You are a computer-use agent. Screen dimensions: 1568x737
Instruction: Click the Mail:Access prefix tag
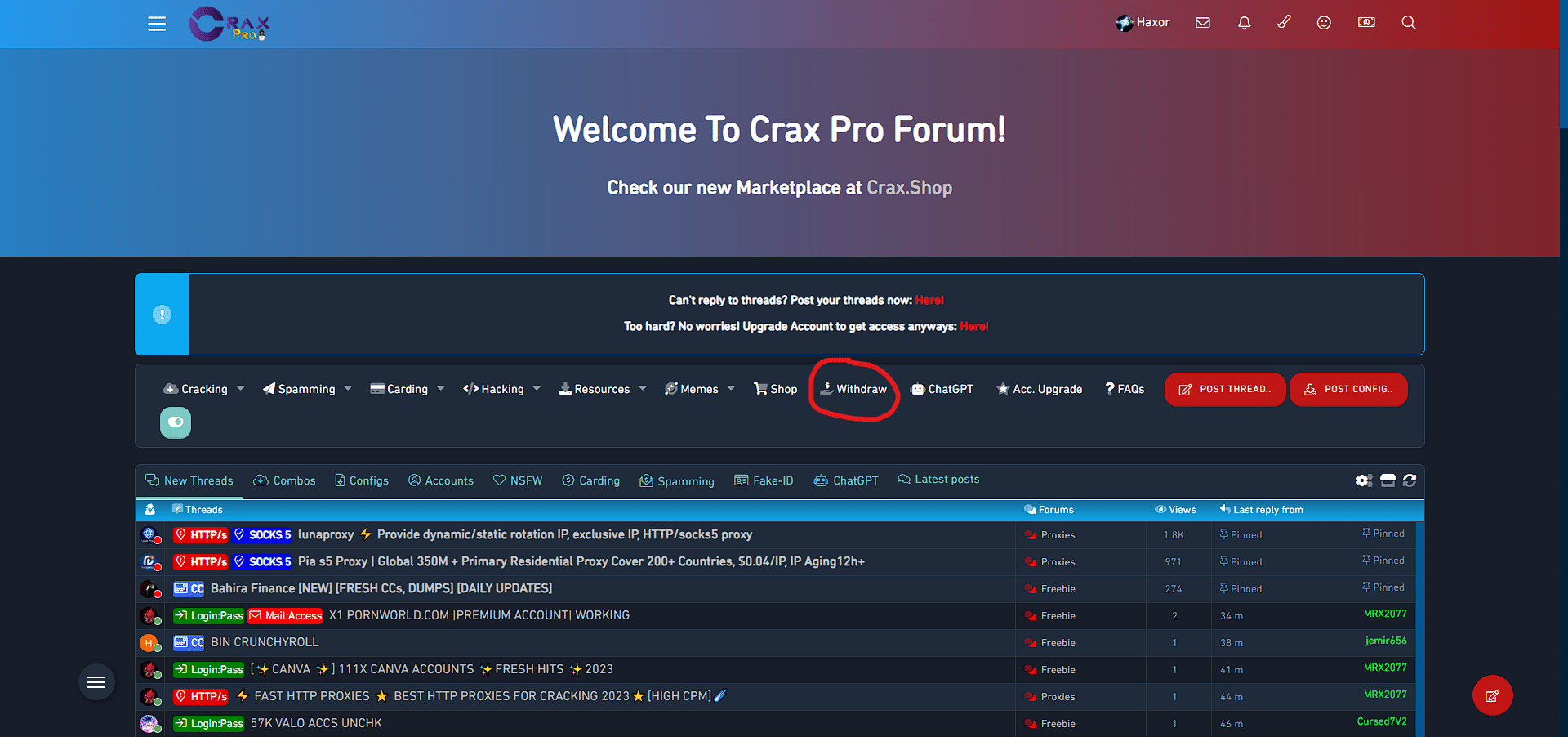coord(286,615)
